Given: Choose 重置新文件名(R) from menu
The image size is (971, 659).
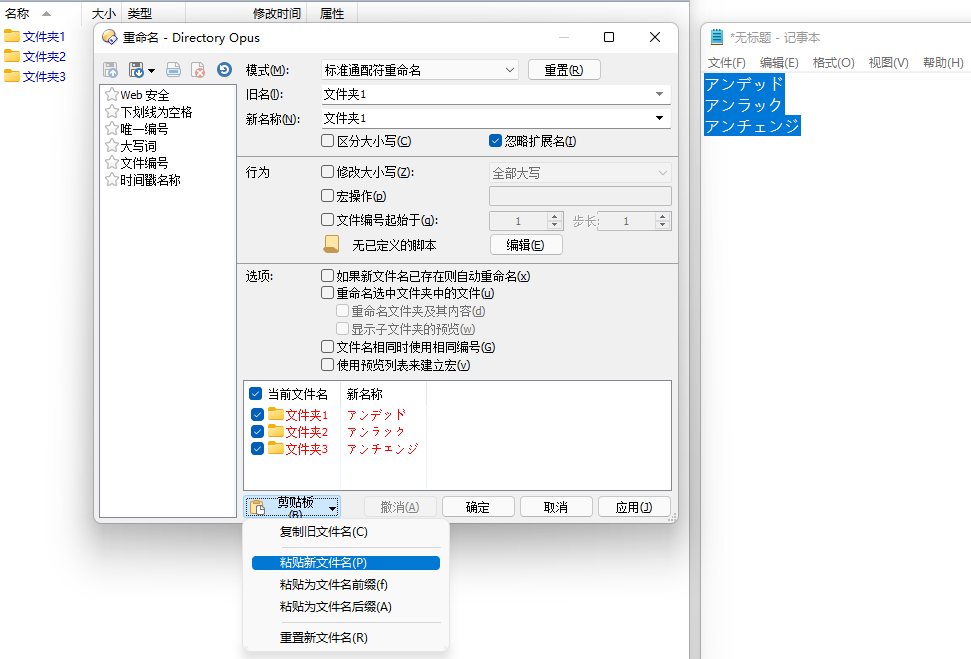Looking at the screenshot, I should click(346, 637).
